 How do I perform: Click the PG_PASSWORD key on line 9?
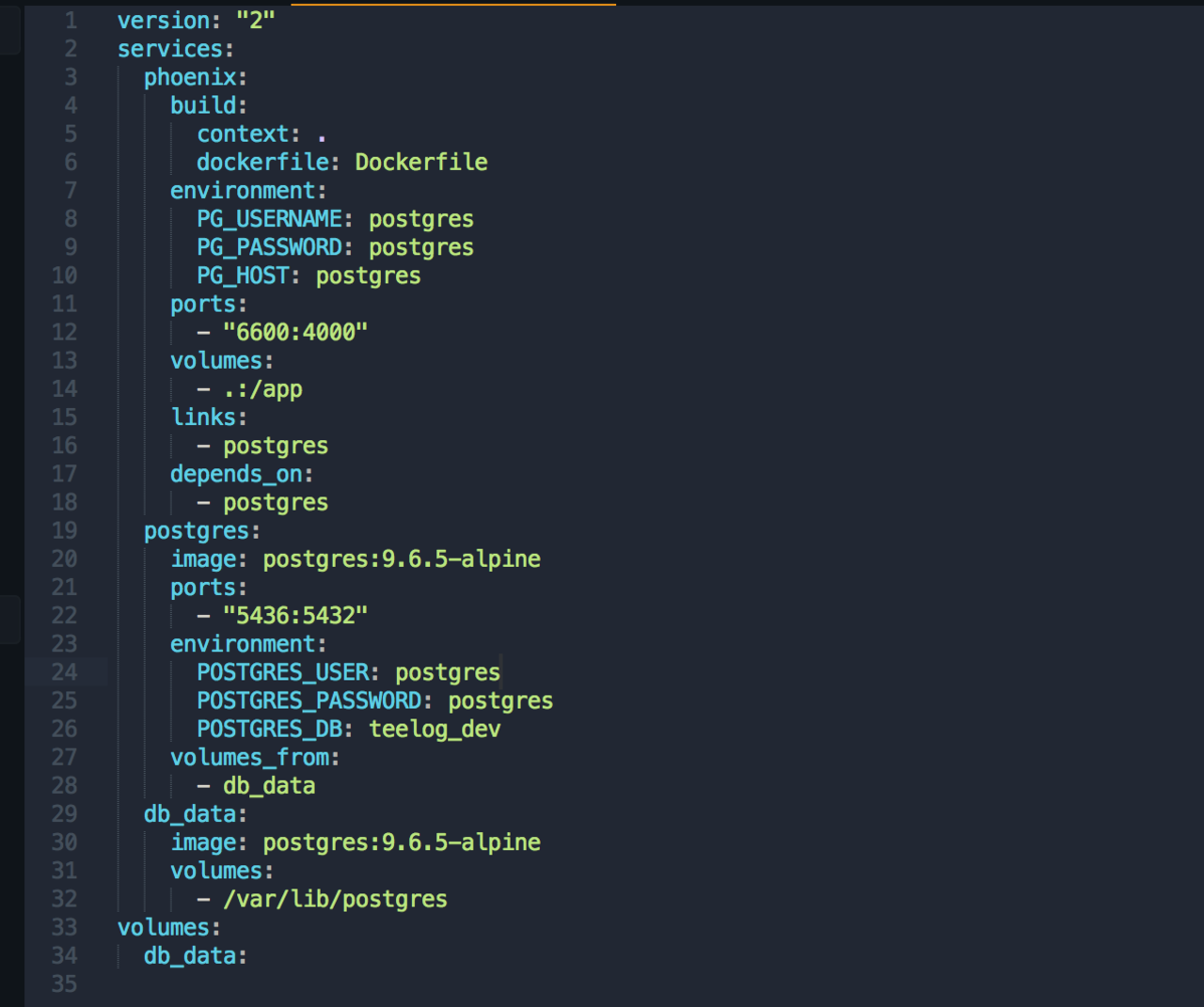coord(269,246)
